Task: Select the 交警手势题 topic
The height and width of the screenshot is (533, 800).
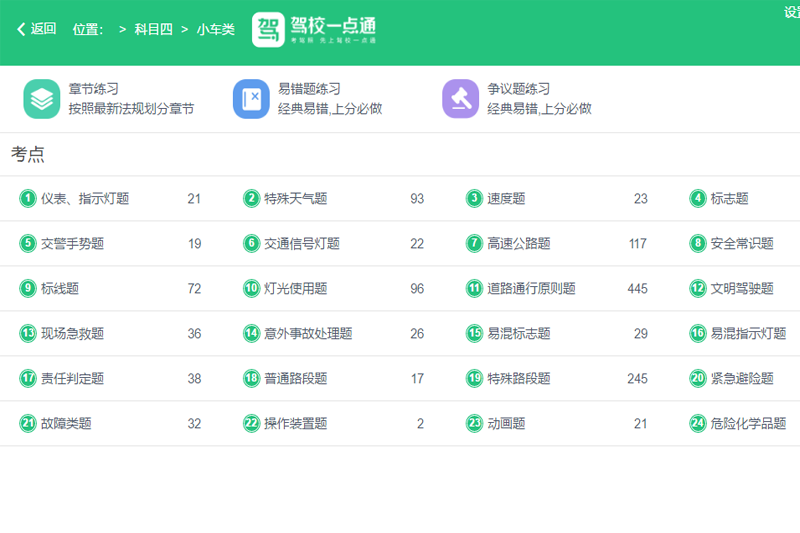Action: click(x=72, y=244)
